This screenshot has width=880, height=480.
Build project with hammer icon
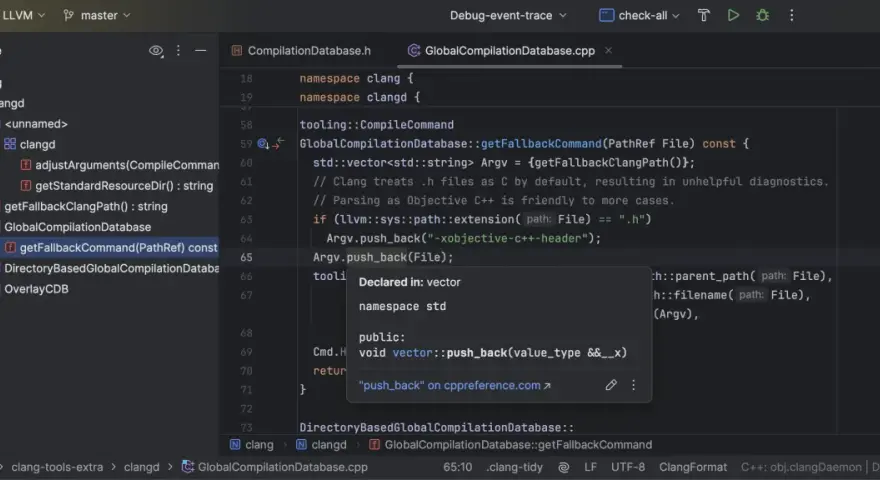[x=704, y=16]
